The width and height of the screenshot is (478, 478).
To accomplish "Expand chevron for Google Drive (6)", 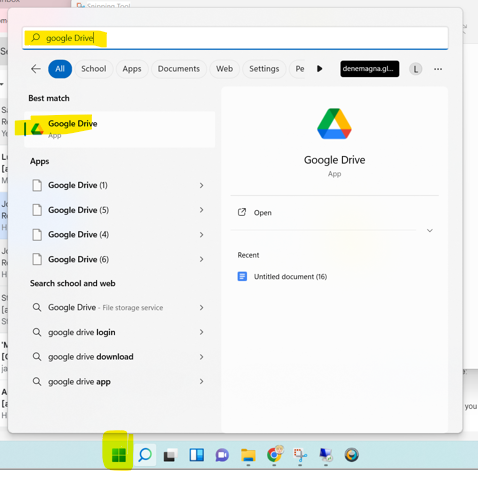I will (x=201, y=259).
